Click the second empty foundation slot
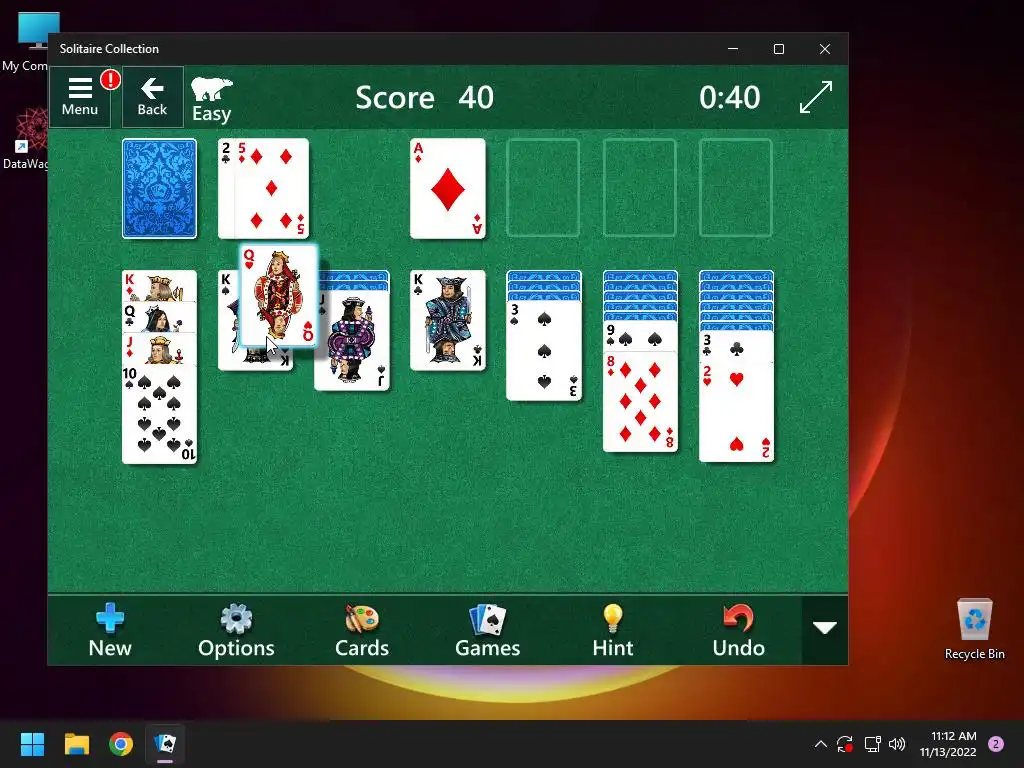This screenshot has height=768, width=1024. point(543,189)
